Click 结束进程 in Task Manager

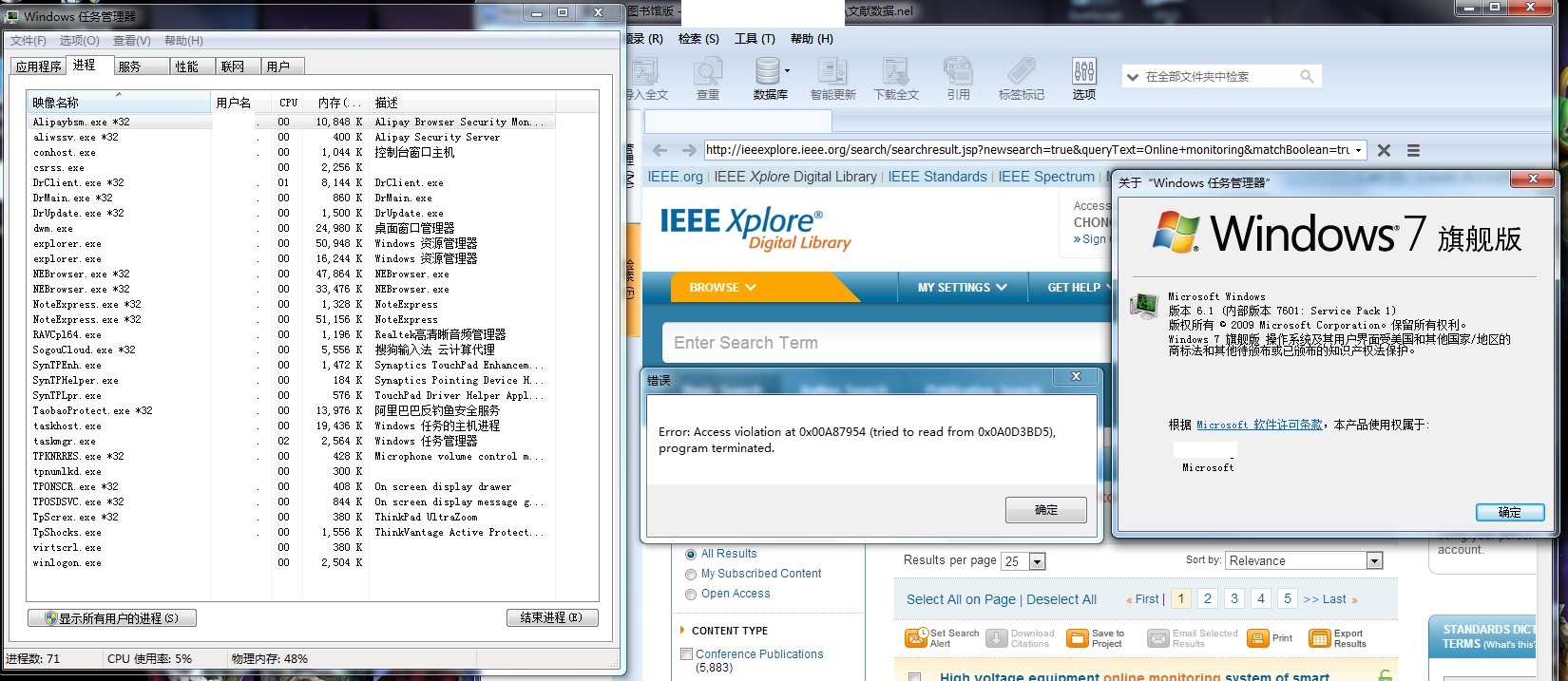pyautogui.click(x=552, y=617)
